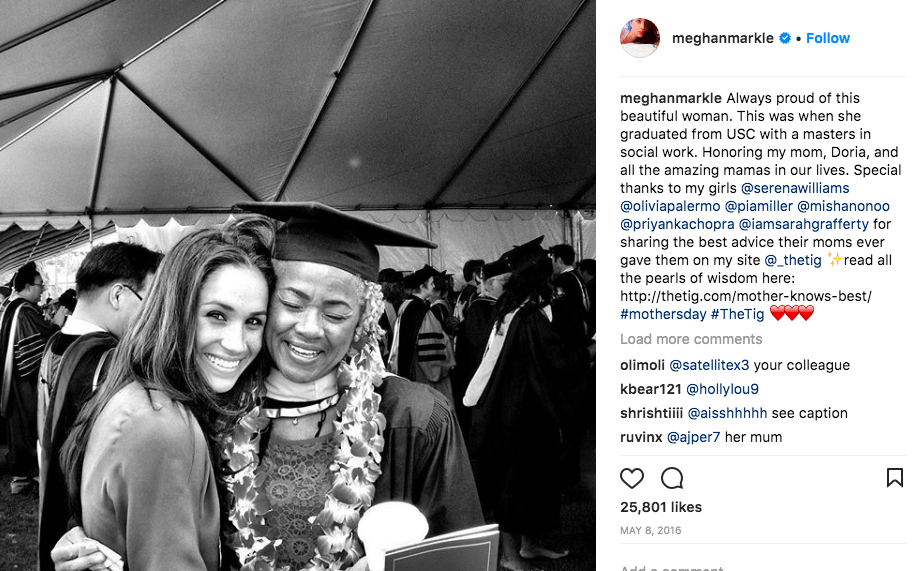Image resolution: width=922 pixels, height=571 pixels.
Task: Open @mishanonoo mention link
Action: pos(843,206)
